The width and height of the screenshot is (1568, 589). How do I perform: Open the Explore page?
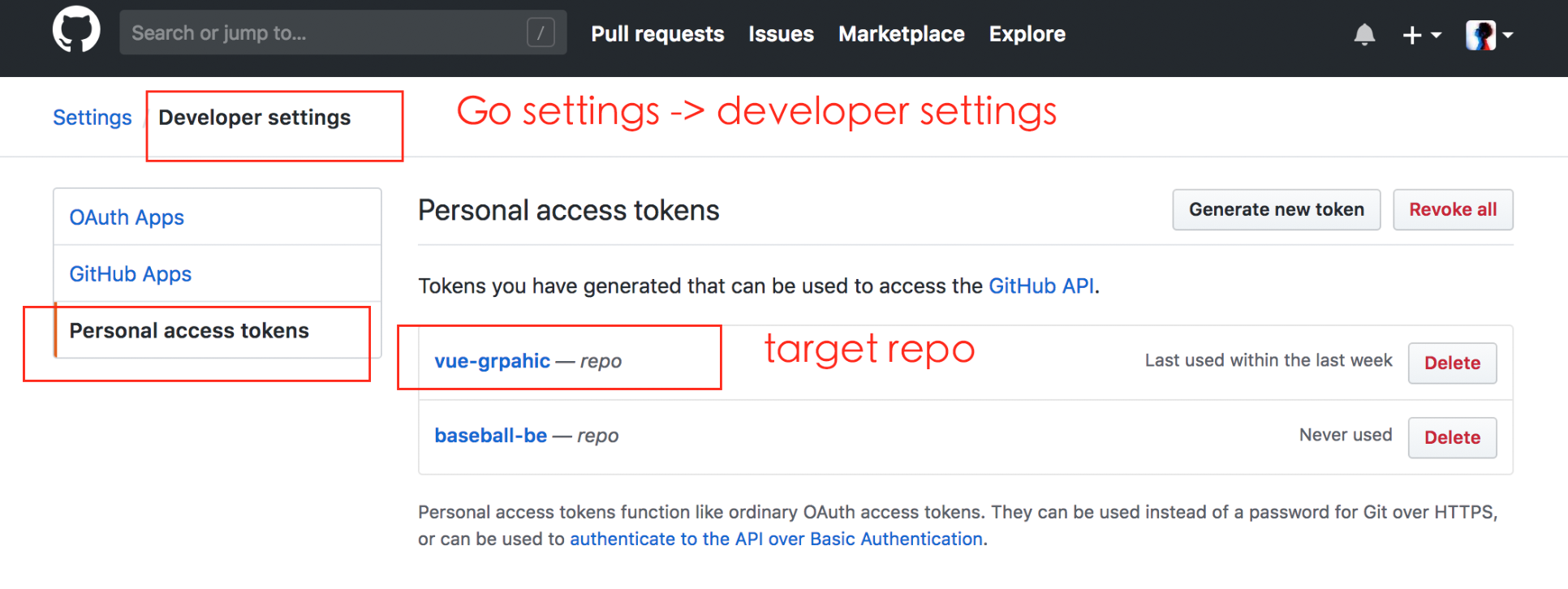tap(1027, 34)
